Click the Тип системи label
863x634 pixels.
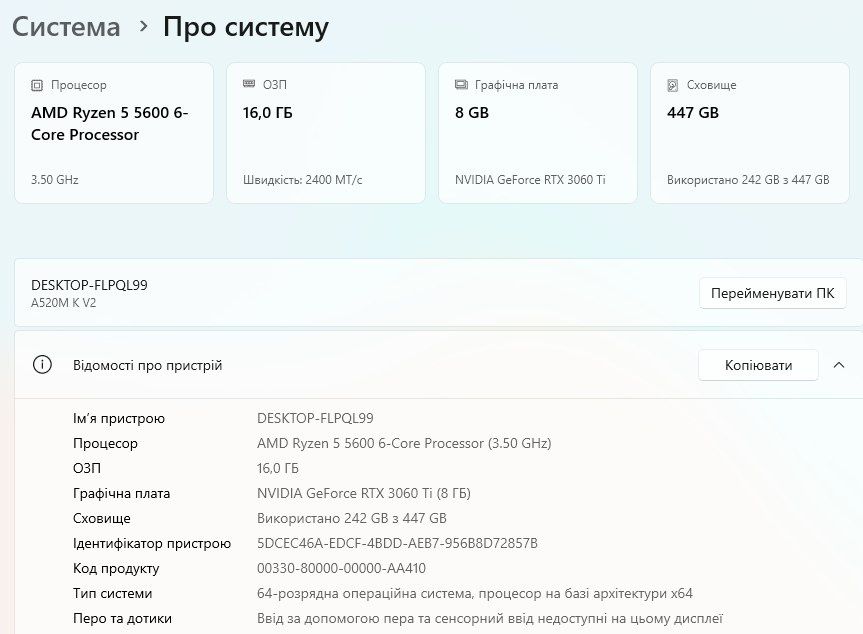tap(112, 593)
